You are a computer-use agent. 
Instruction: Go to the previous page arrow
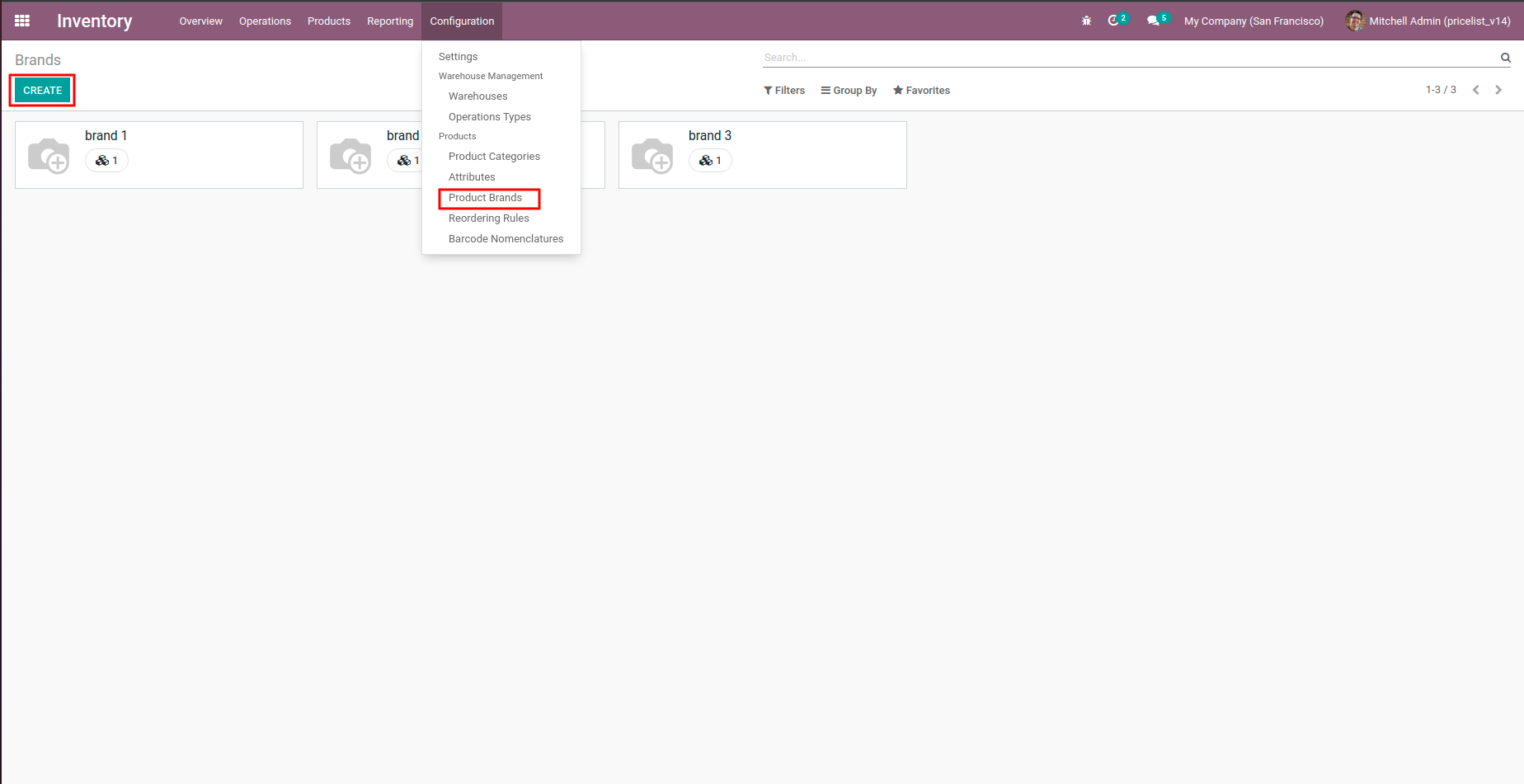click(1476, 90)
